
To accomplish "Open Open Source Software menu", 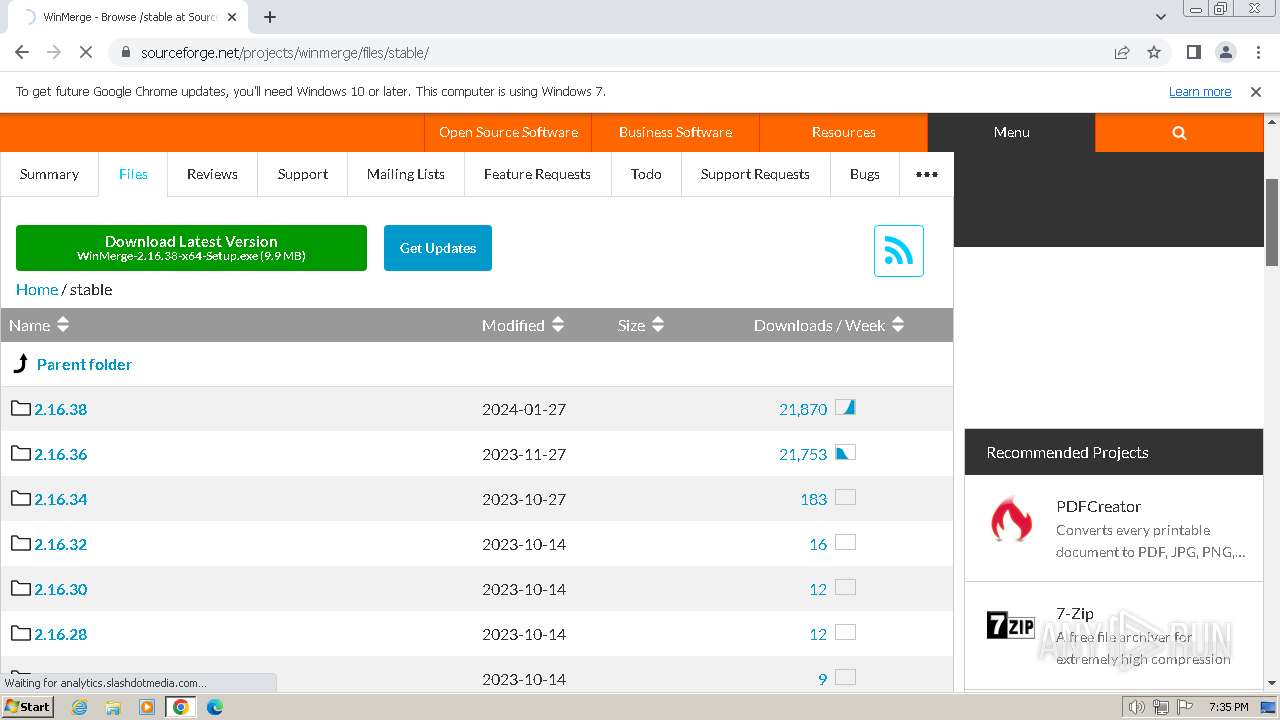I will [508, 132].
